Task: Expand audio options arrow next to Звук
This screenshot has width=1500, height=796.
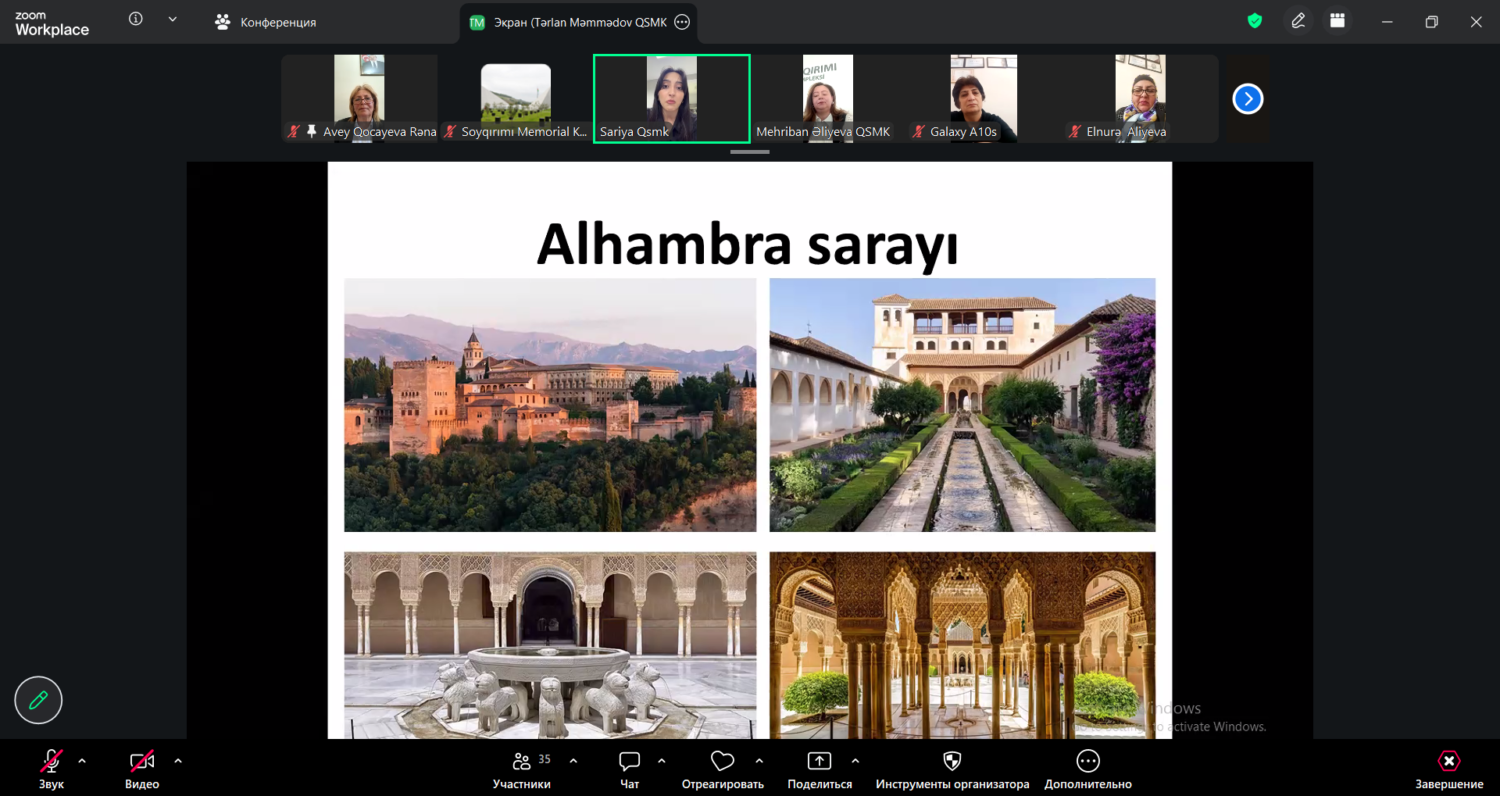Action: 82,761
